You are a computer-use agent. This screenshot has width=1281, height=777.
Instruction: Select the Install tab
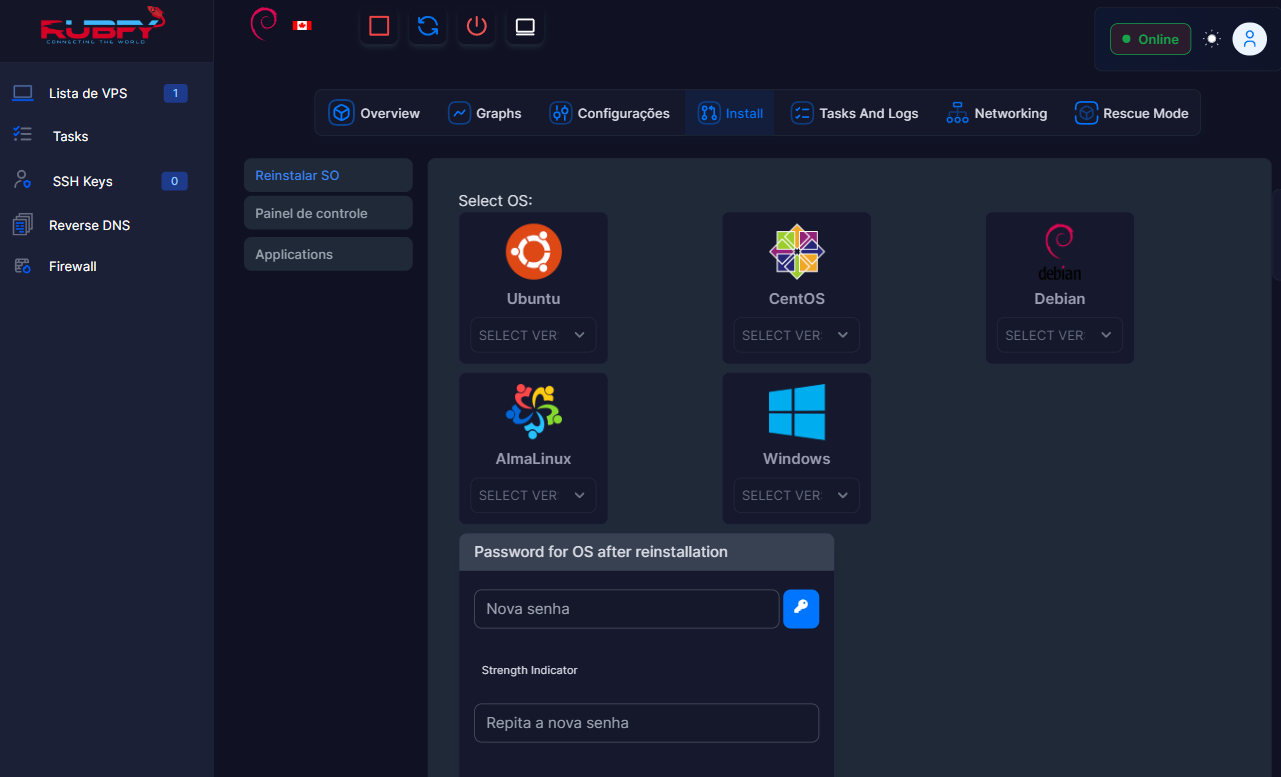[730, 113]
